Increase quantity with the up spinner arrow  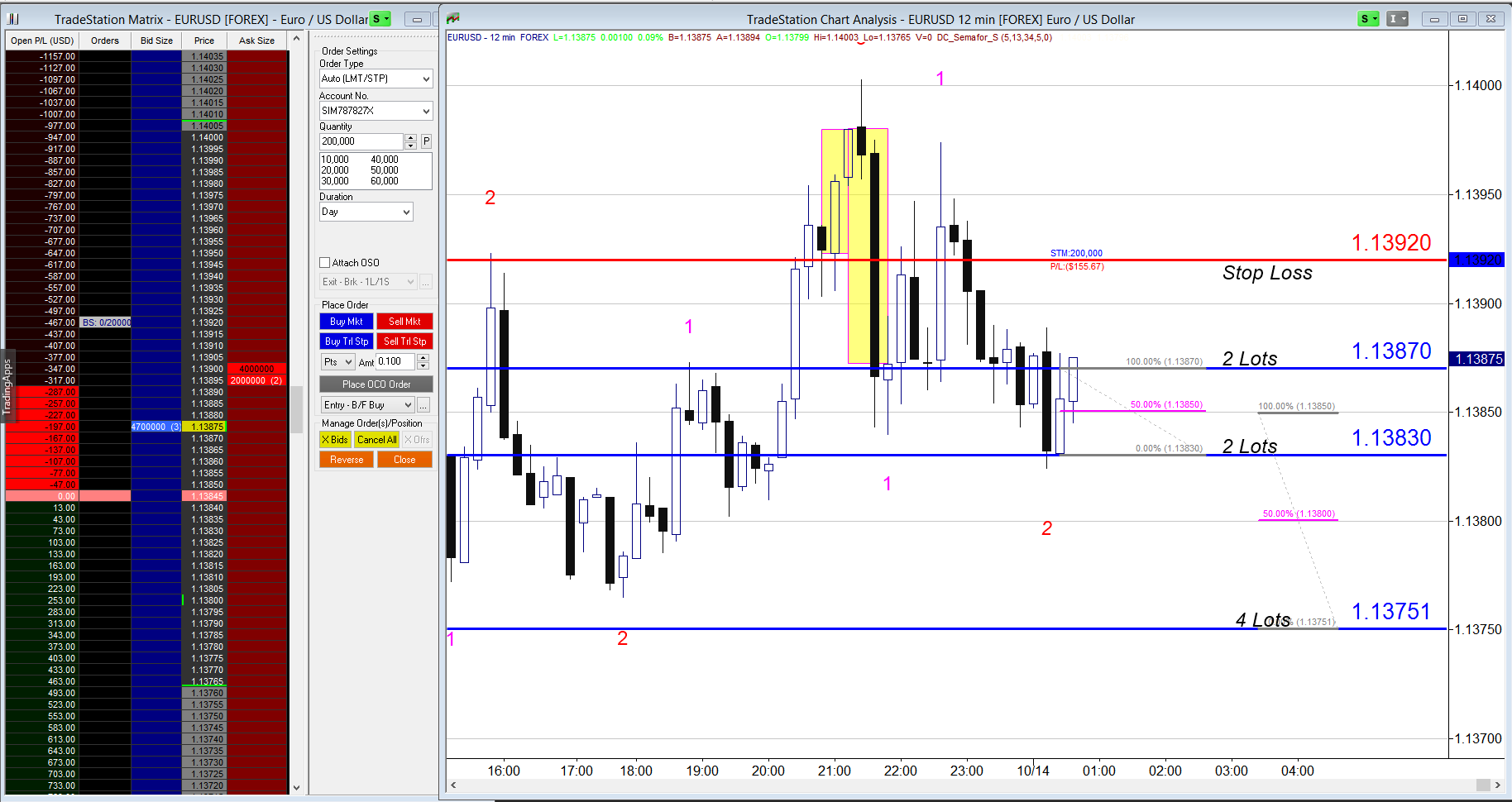(410, 137)
